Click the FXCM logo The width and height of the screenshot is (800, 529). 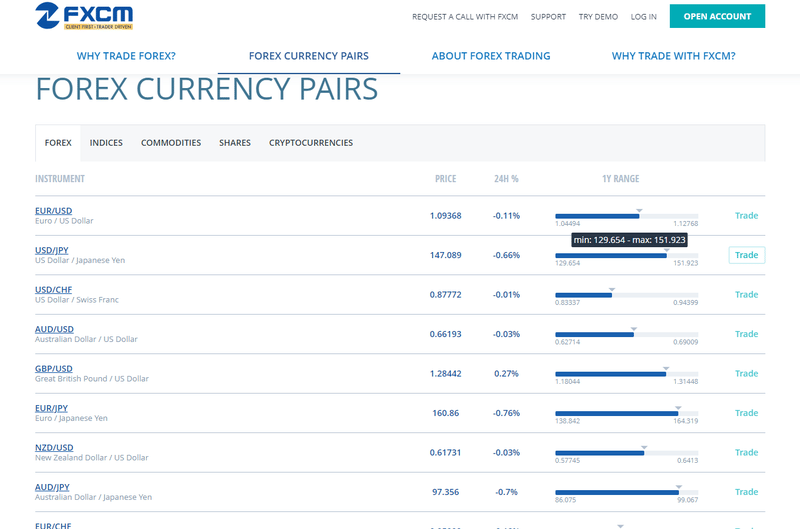click(83, 16)
